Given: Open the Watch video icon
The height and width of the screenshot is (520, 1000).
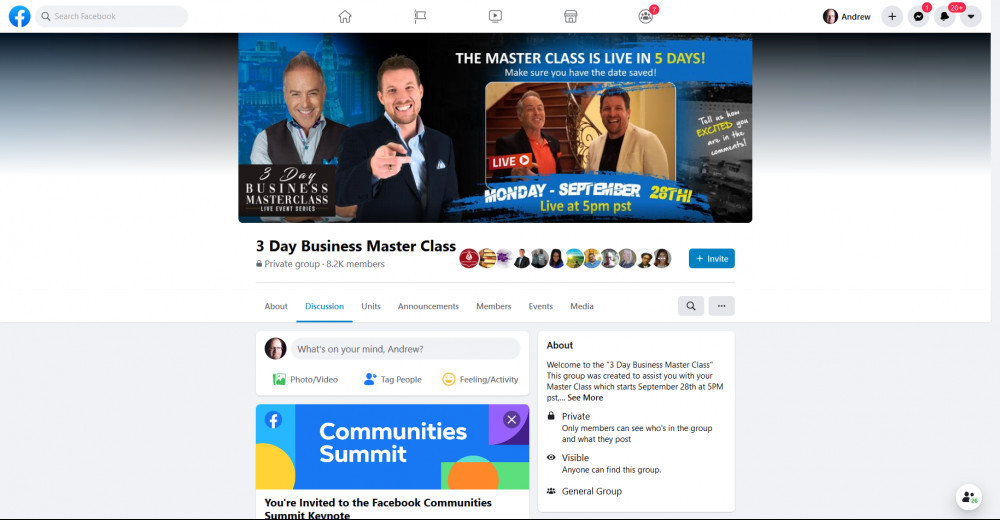Looking at the screenshot, I should tap(496, 17).
